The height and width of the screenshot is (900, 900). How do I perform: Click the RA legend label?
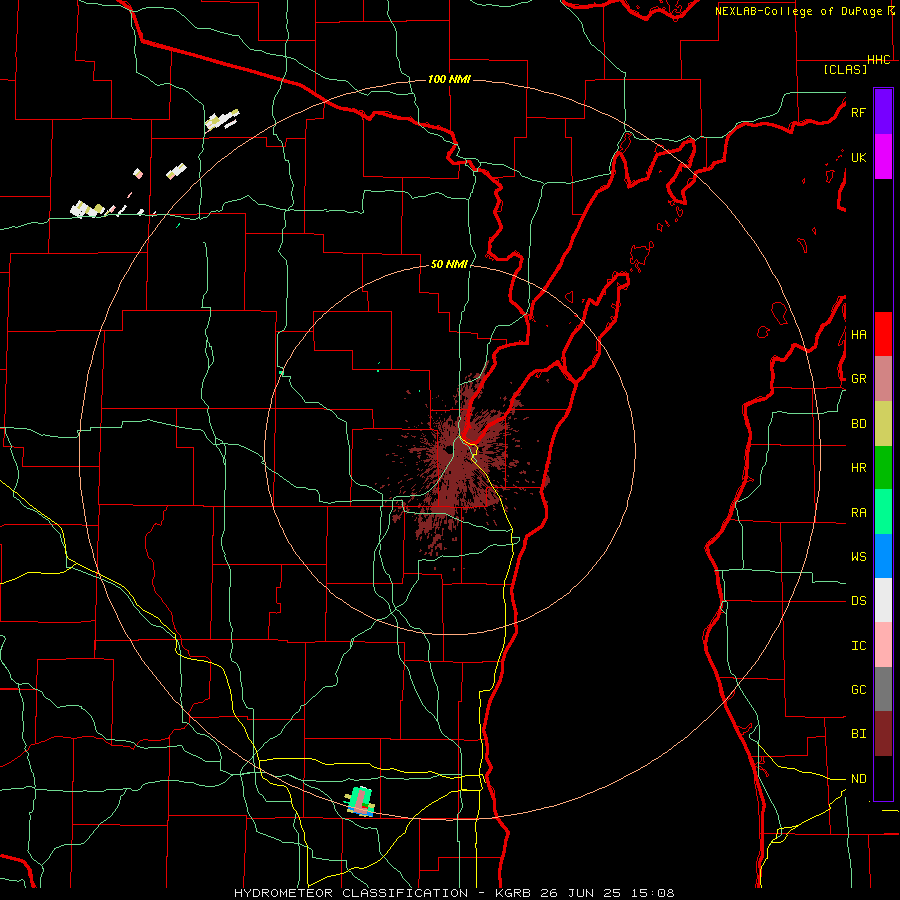coord(858,513)
